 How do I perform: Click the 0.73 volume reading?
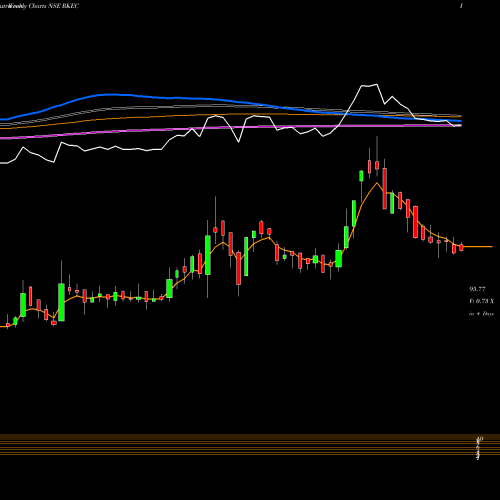(481, 301)
